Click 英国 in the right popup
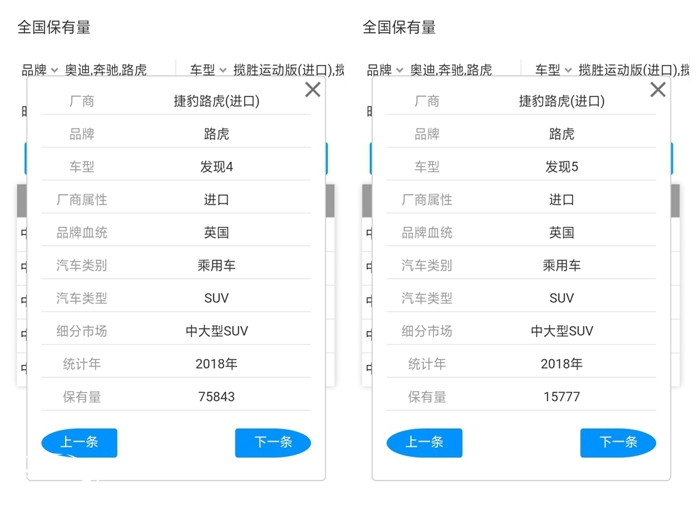This screenshot has height=525, width=700. (x=562, y=233)
